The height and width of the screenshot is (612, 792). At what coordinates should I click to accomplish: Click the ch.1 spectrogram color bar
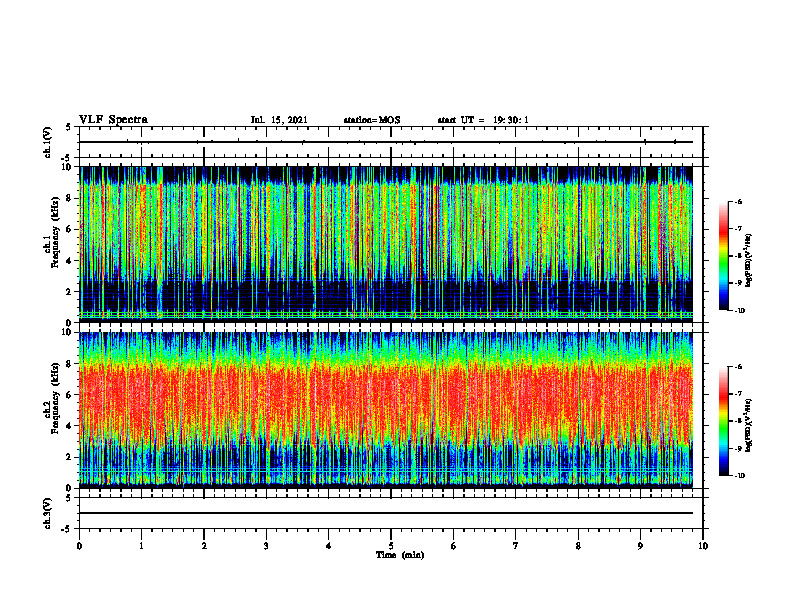coord(723,256)
